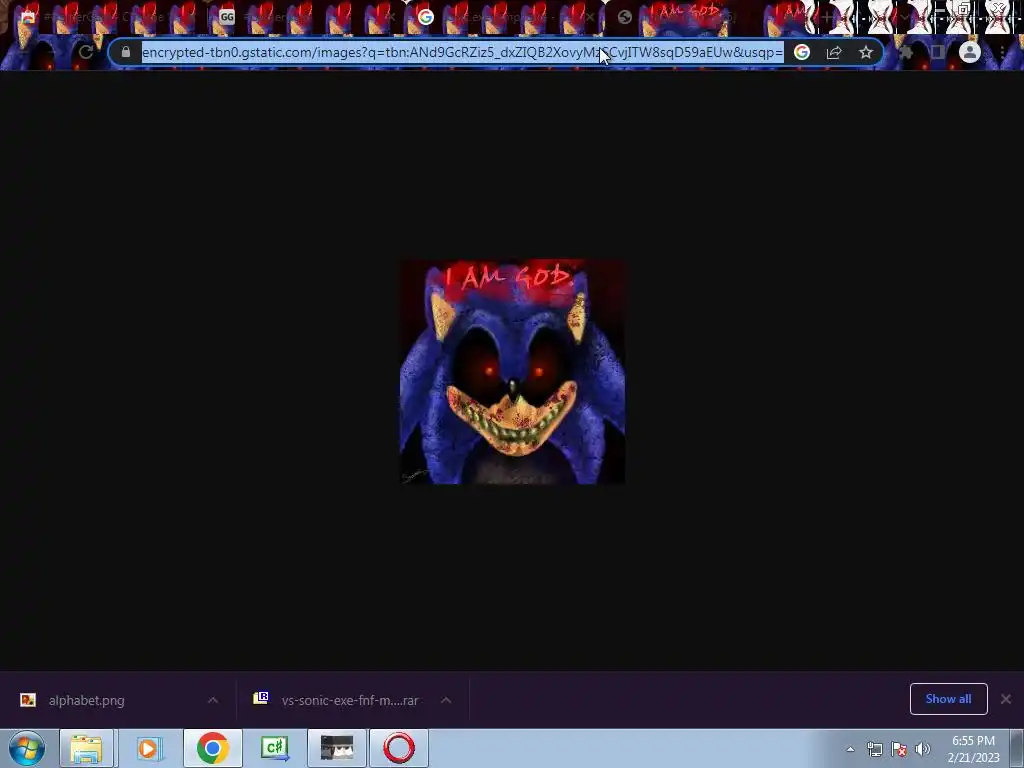Select the URL address bar
Screen dimensions: 1024x768
462,52
